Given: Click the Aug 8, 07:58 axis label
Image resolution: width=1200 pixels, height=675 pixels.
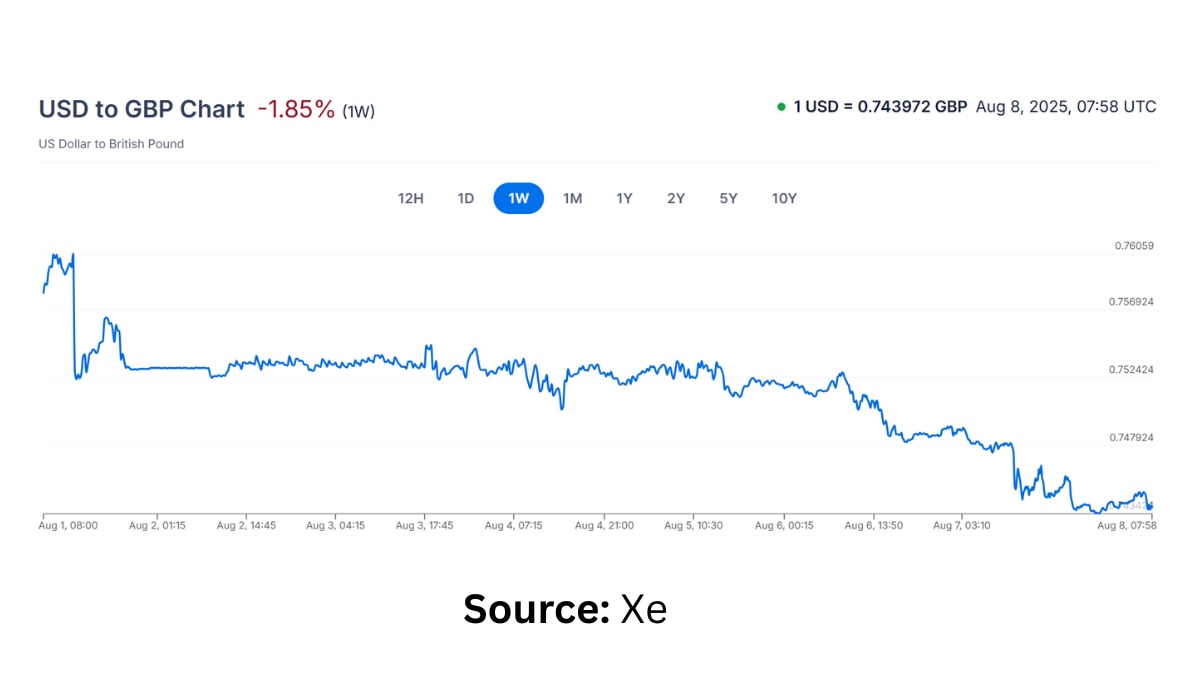Looking at the screenshot, I should (1127, 525).
